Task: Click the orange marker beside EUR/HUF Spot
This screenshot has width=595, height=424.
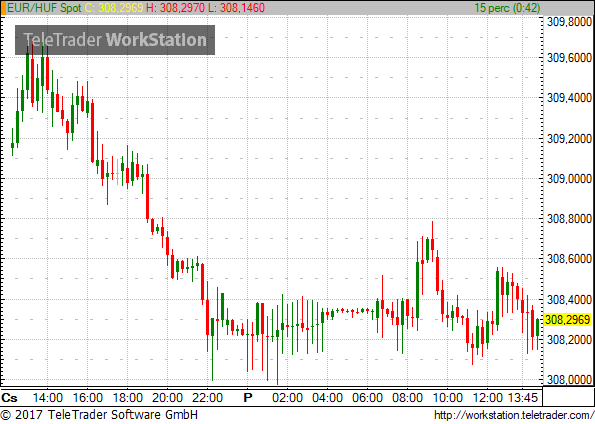Action: [3, 8]
